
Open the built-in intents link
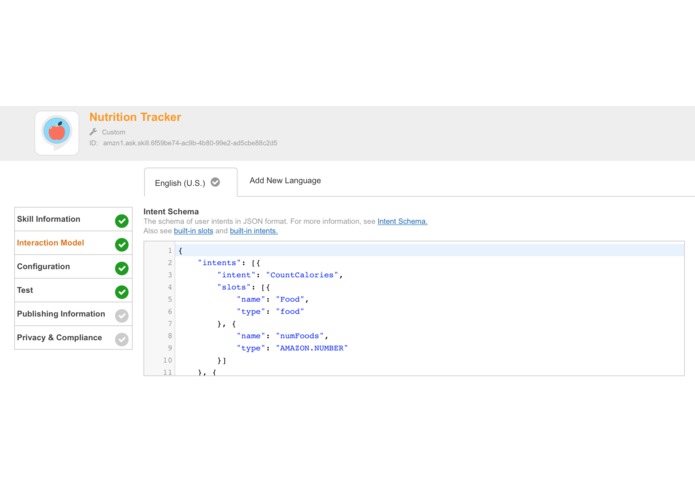click(x=254, y=231)
